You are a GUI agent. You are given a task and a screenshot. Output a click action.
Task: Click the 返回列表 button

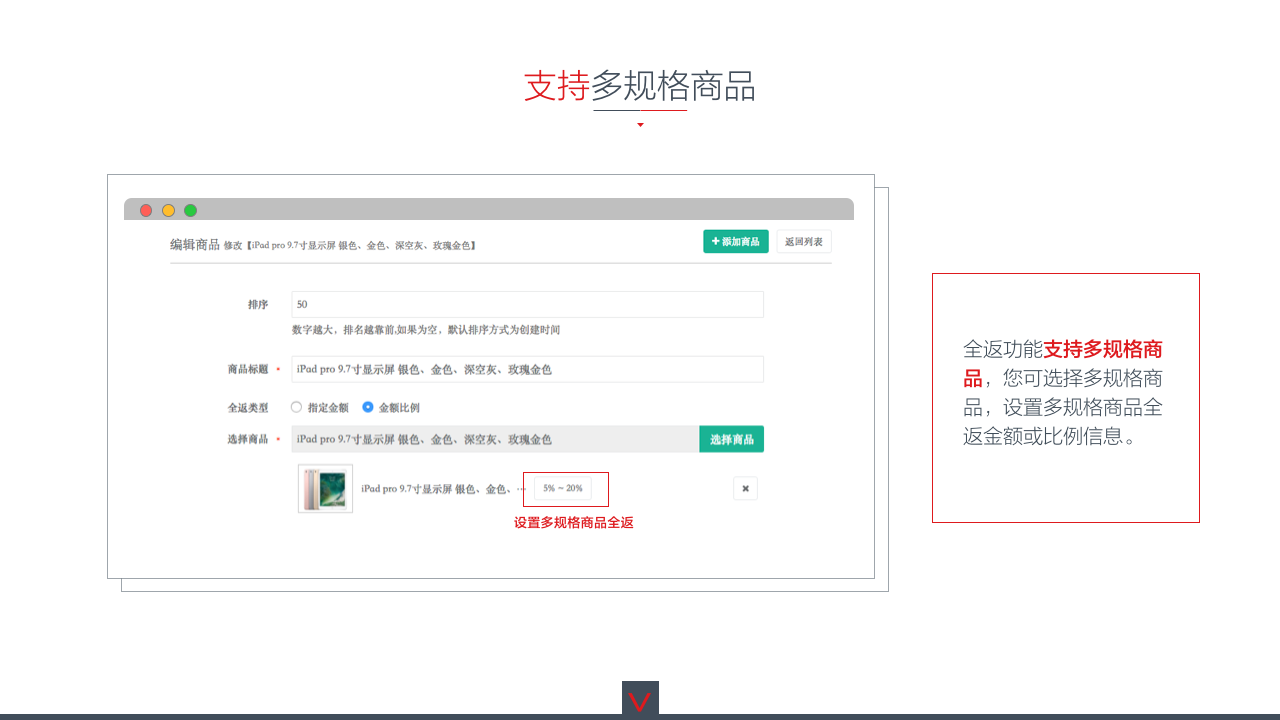803,241
